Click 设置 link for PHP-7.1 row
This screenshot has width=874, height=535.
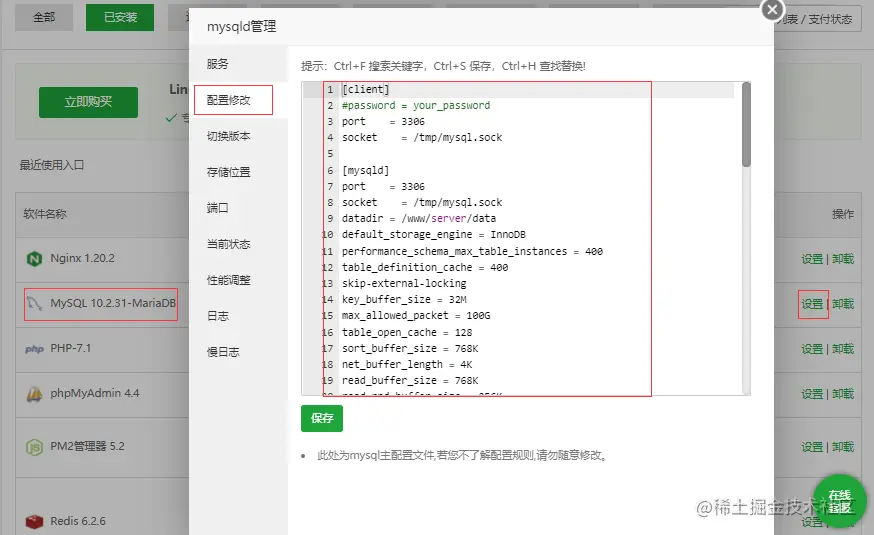pos(812,349)
